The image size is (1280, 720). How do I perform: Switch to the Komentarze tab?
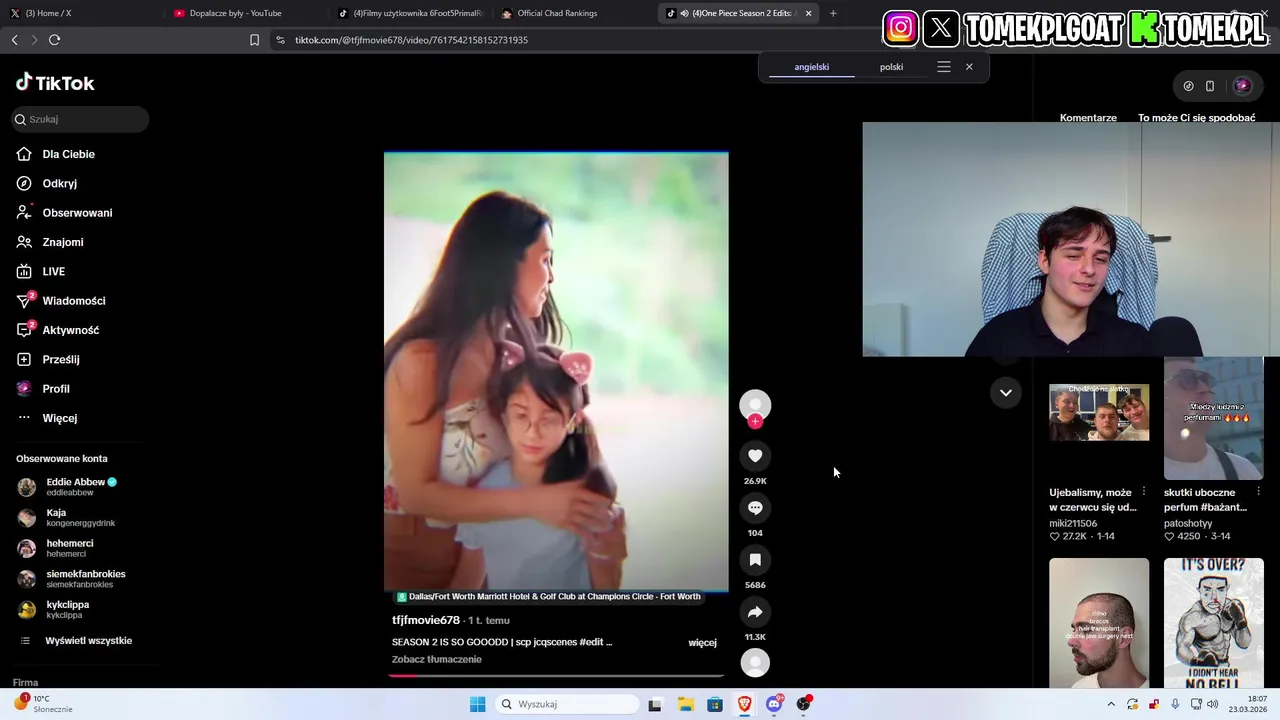[1088, 118]
